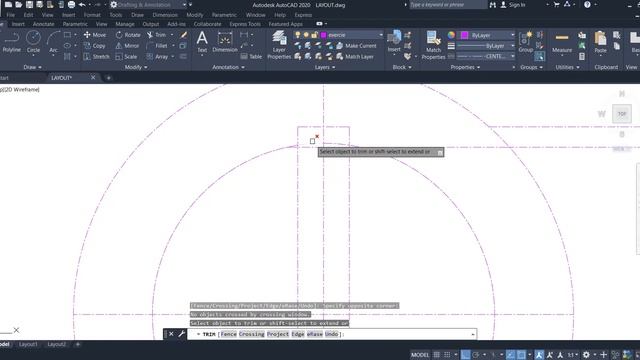Image resolution: width=640 pixels, height=360 pixels.
Task: Toggle object snap tracking in status bar
Action: click(x=510, y=355)
